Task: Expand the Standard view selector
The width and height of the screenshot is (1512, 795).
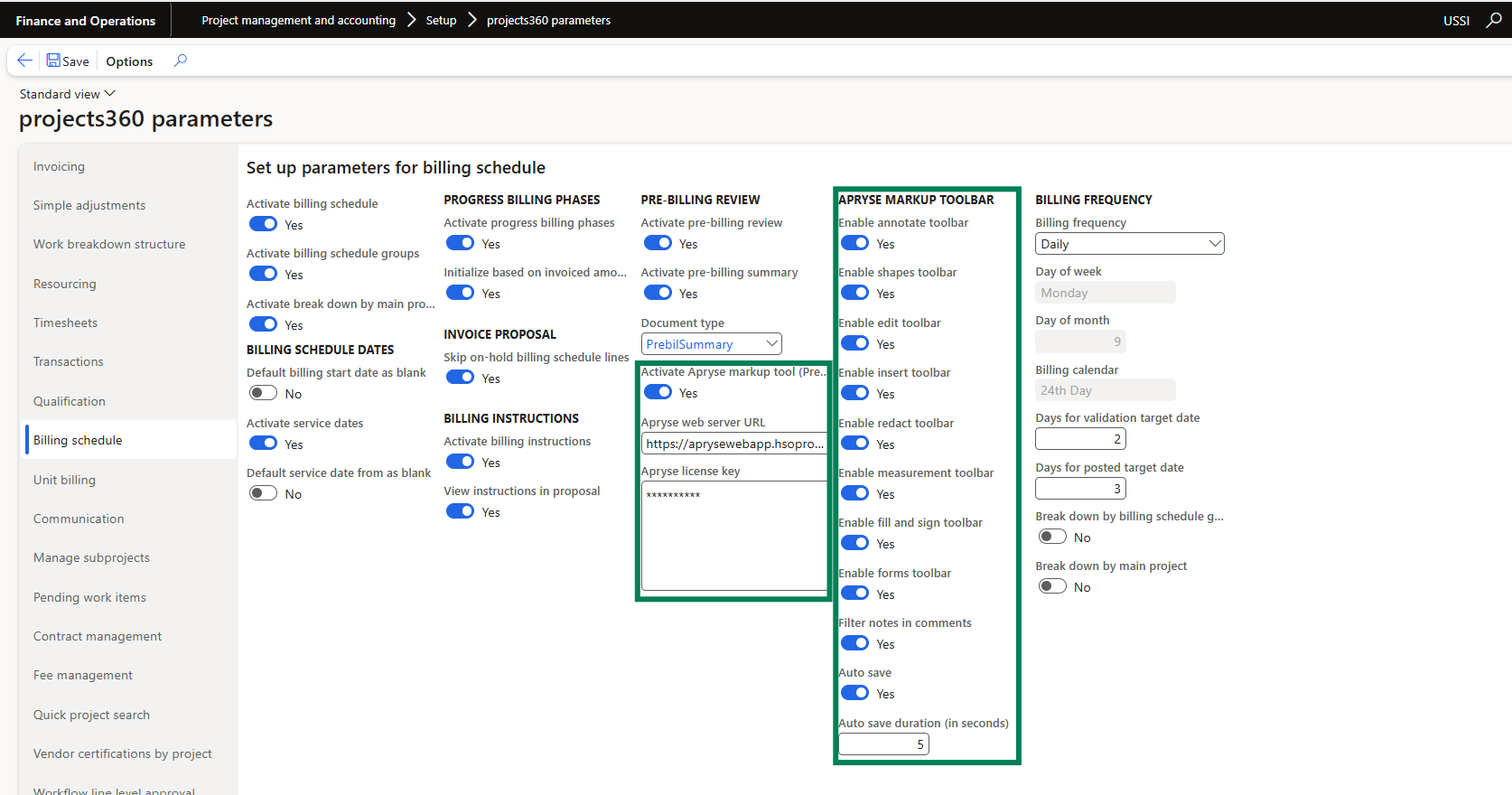Action: click(x=68, y=94)
